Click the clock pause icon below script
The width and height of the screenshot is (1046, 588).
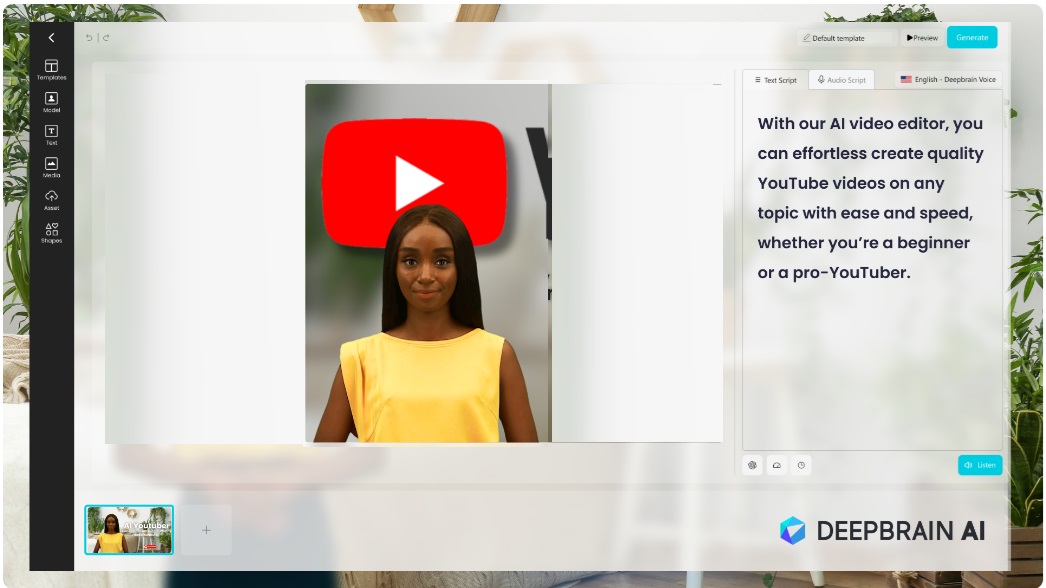coord(801,465)
